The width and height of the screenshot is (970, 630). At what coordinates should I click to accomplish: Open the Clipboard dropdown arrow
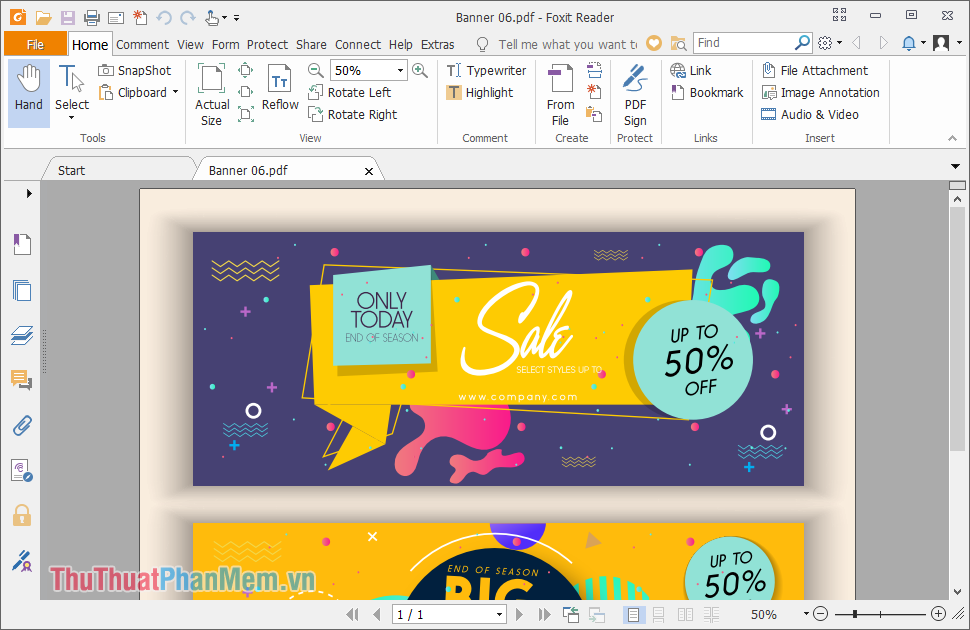point(176,92)
